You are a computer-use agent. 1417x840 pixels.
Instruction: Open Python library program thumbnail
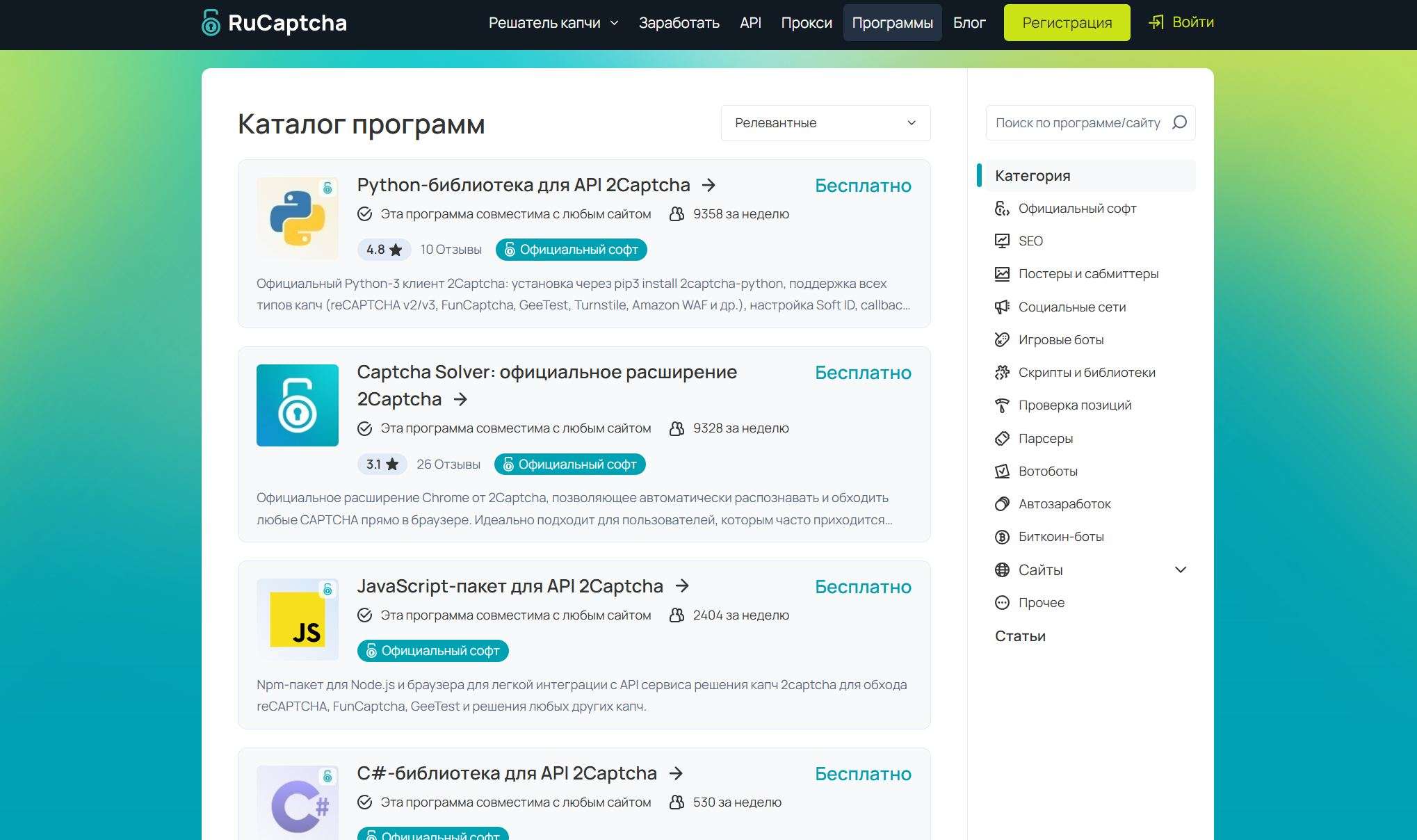coord(298,218)
